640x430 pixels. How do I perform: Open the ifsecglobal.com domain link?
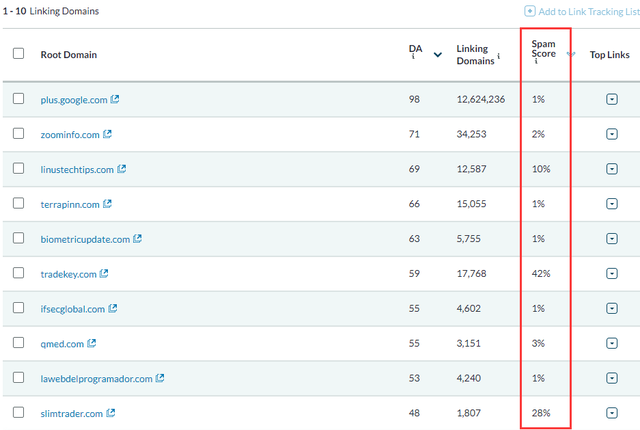[73, 309]
